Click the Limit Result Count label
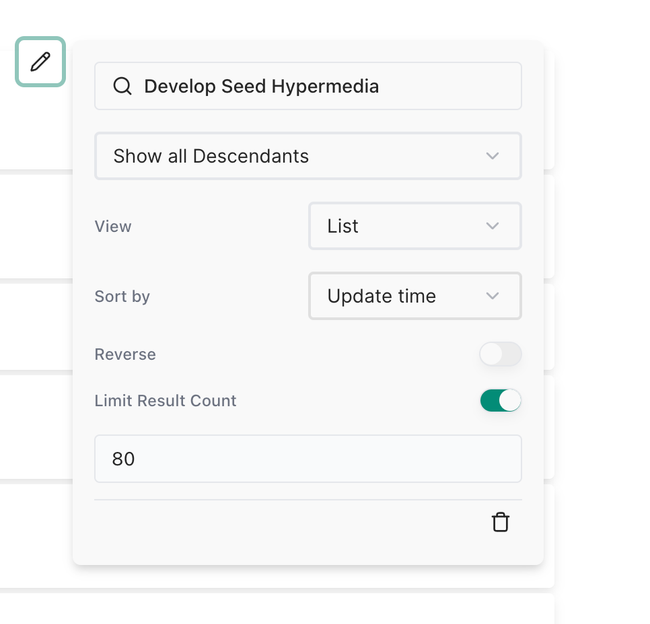The width and height of the screenshot is (650, 624). coord(165,401)
